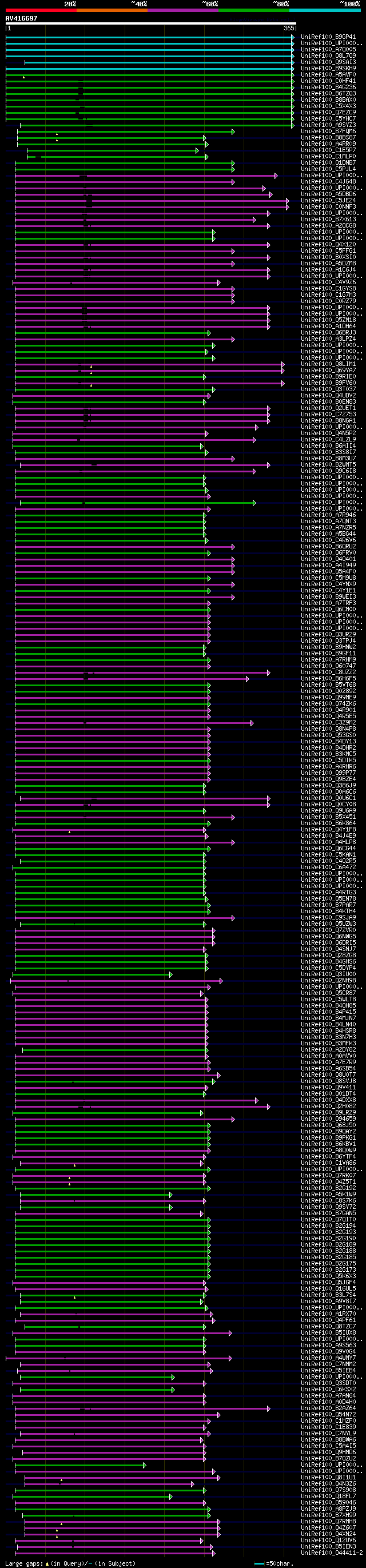Screen dimensions: 366x1568
Task: Select hit label UniRef100_B6TZQ3
Action: pos(328,94)
